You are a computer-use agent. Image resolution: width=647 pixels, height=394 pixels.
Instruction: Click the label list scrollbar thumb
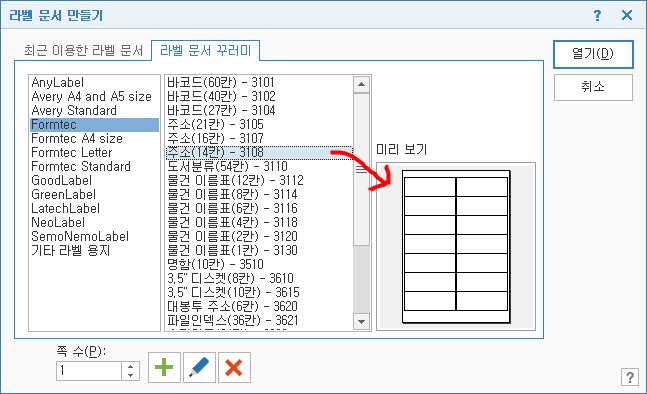[361, 170]
